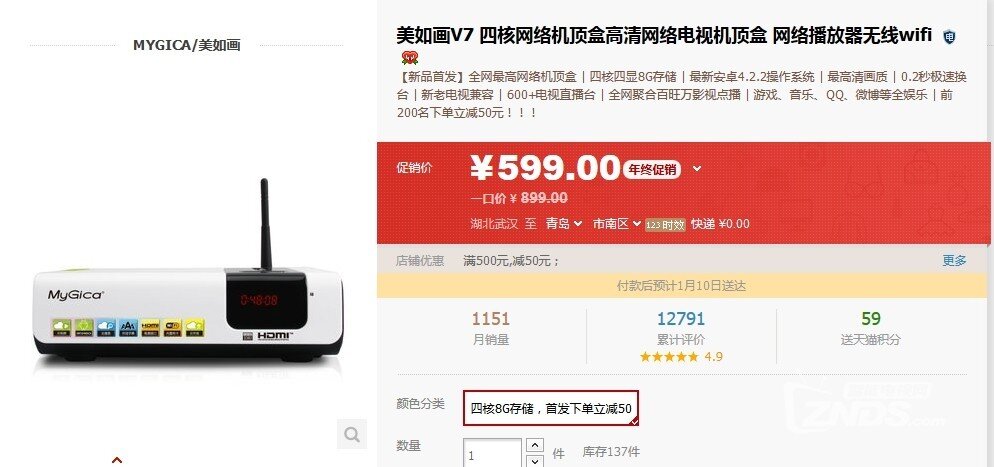Viewport: 994px width, 467px height.
Task: Click the red heart icon under the title
Action: (x=410, y=58)
